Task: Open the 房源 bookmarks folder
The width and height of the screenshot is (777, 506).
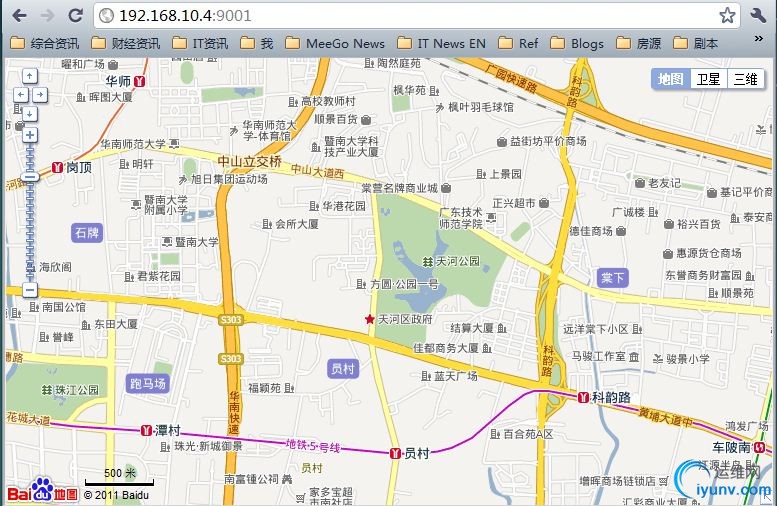Action: click(639, 44)
